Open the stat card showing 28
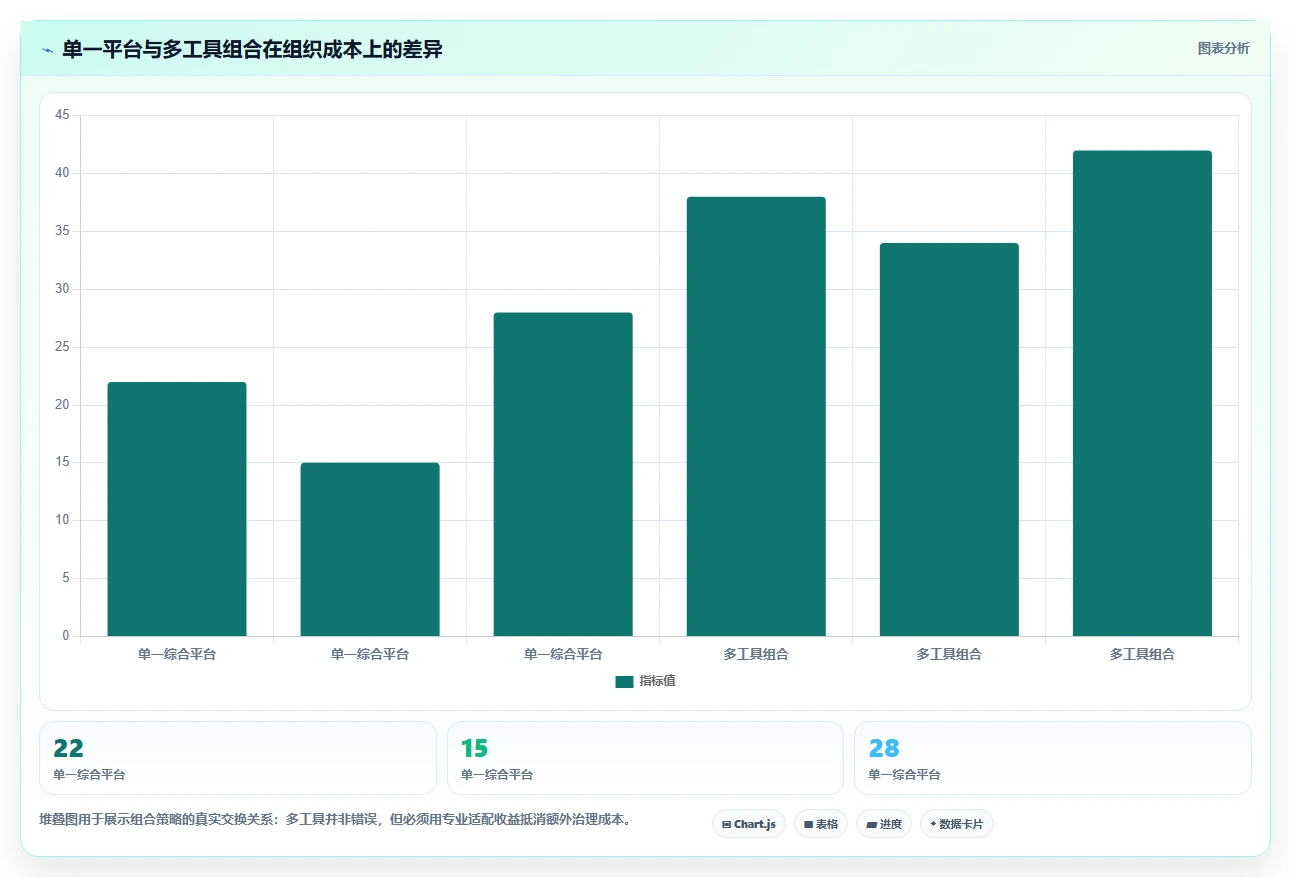This screenshot has height=877, width=1291. [1052, 758]
